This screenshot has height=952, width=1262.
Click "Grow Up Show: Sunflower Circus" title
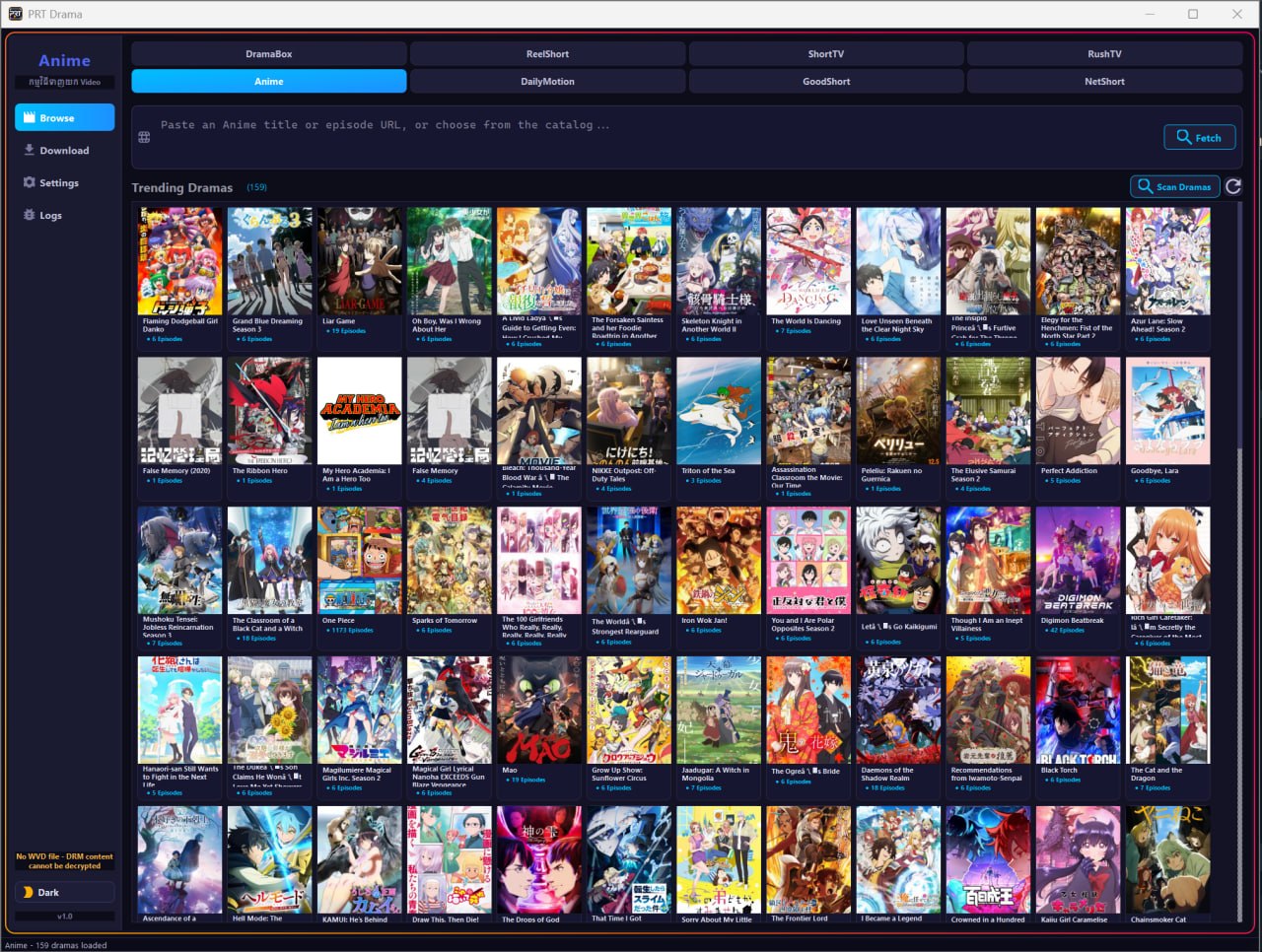(x=619, y=775)
